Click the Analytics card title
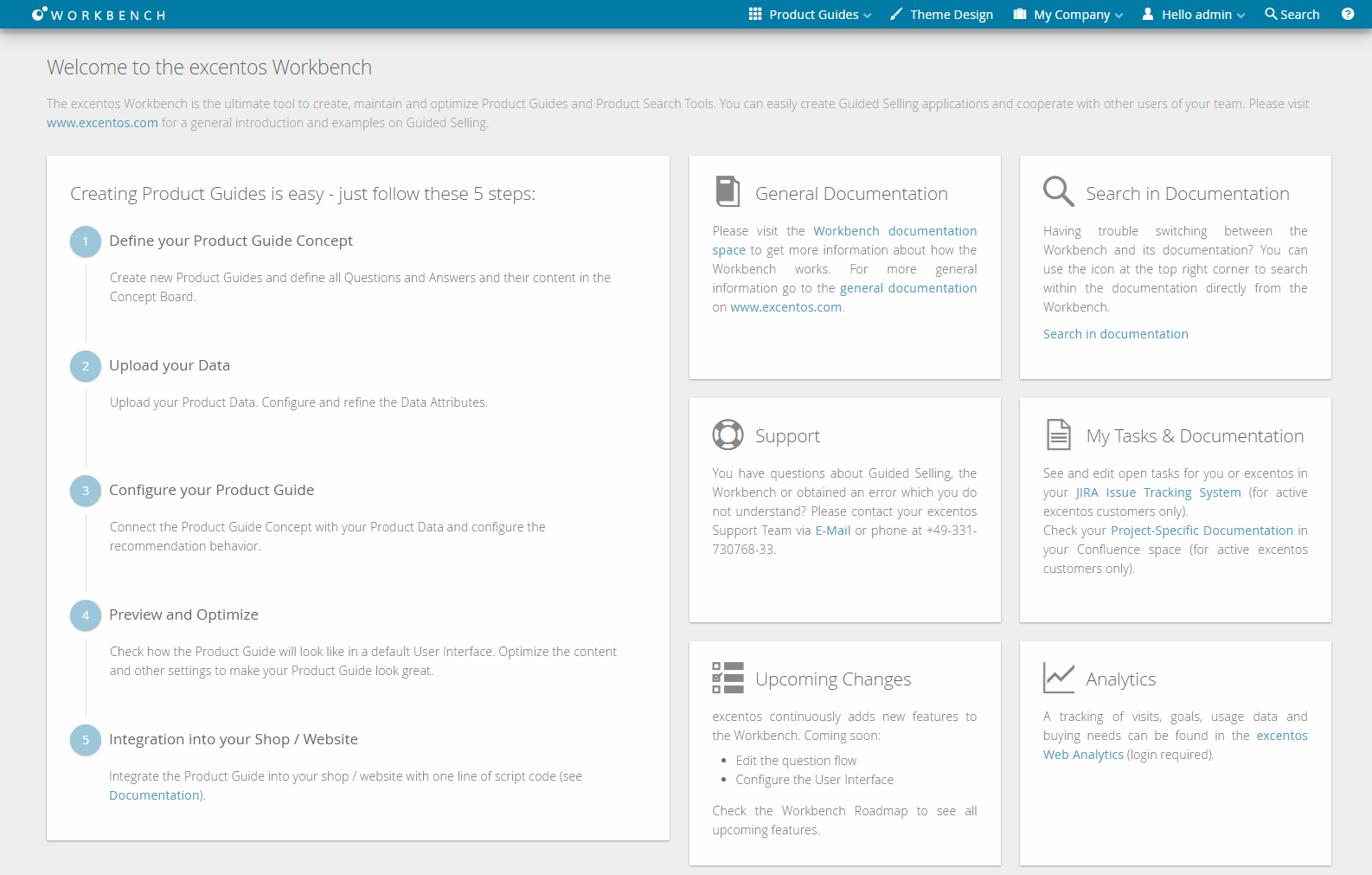1372x875 pixels. pyautogui.click(x=1121, y=679)
